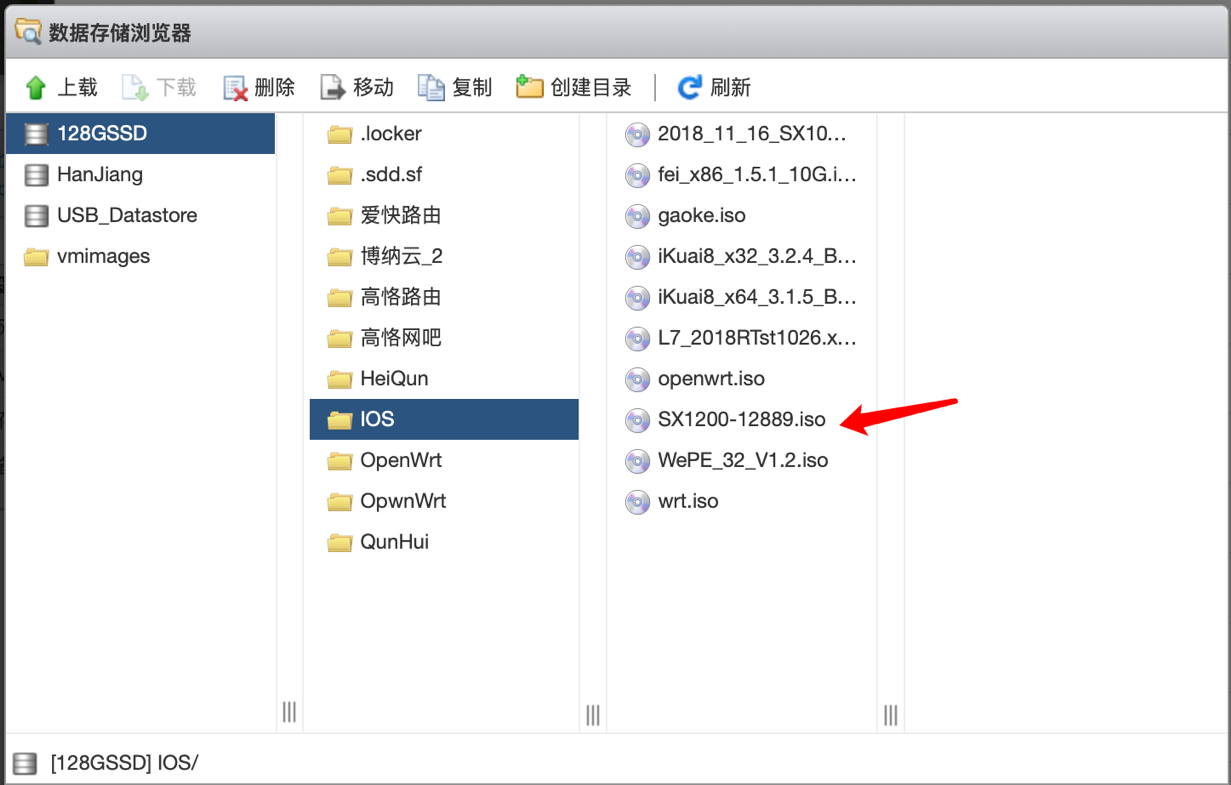Click the 复制 copy button label
Image resolution: width=1231 pixels, height=785 pixels.
pos(472,88)
